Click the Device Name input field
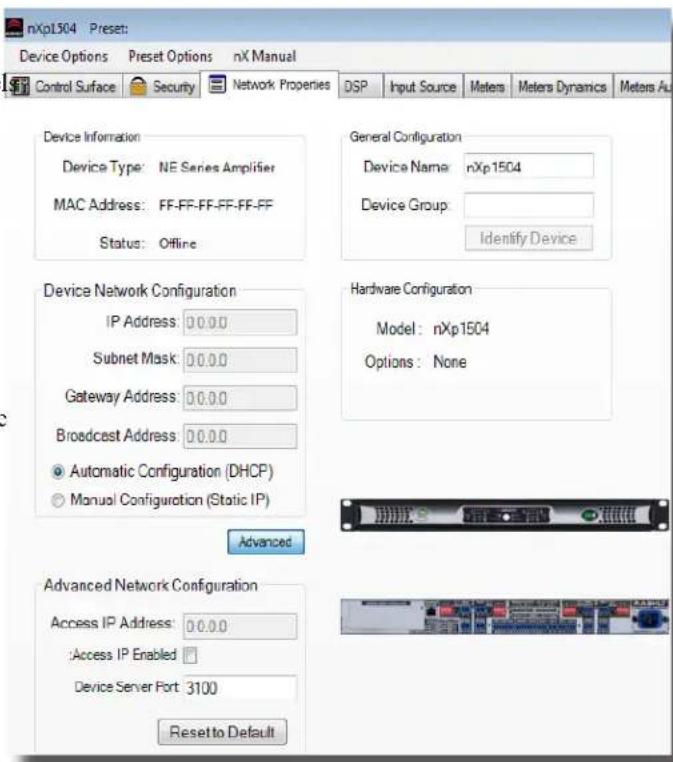 tap(528, 166)
